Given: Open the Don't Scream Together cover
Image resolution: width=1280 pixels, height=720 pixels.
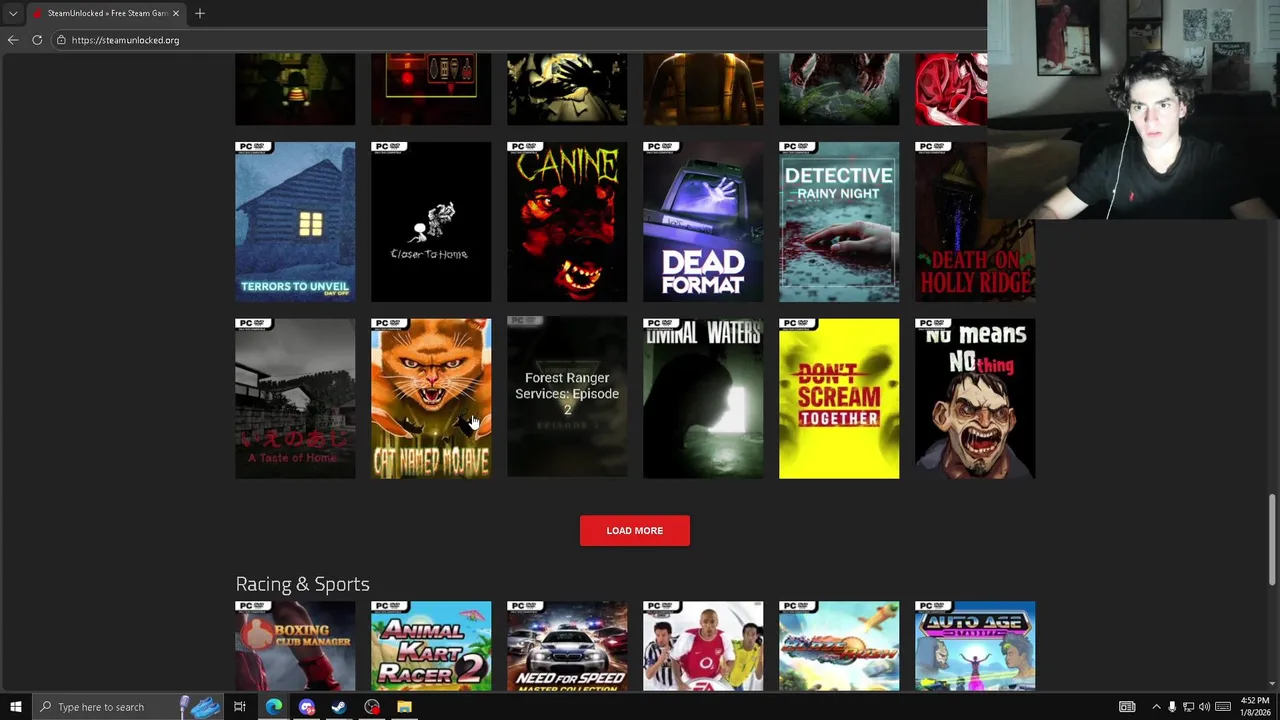Looking at the screenshot, I should [839, 398].
